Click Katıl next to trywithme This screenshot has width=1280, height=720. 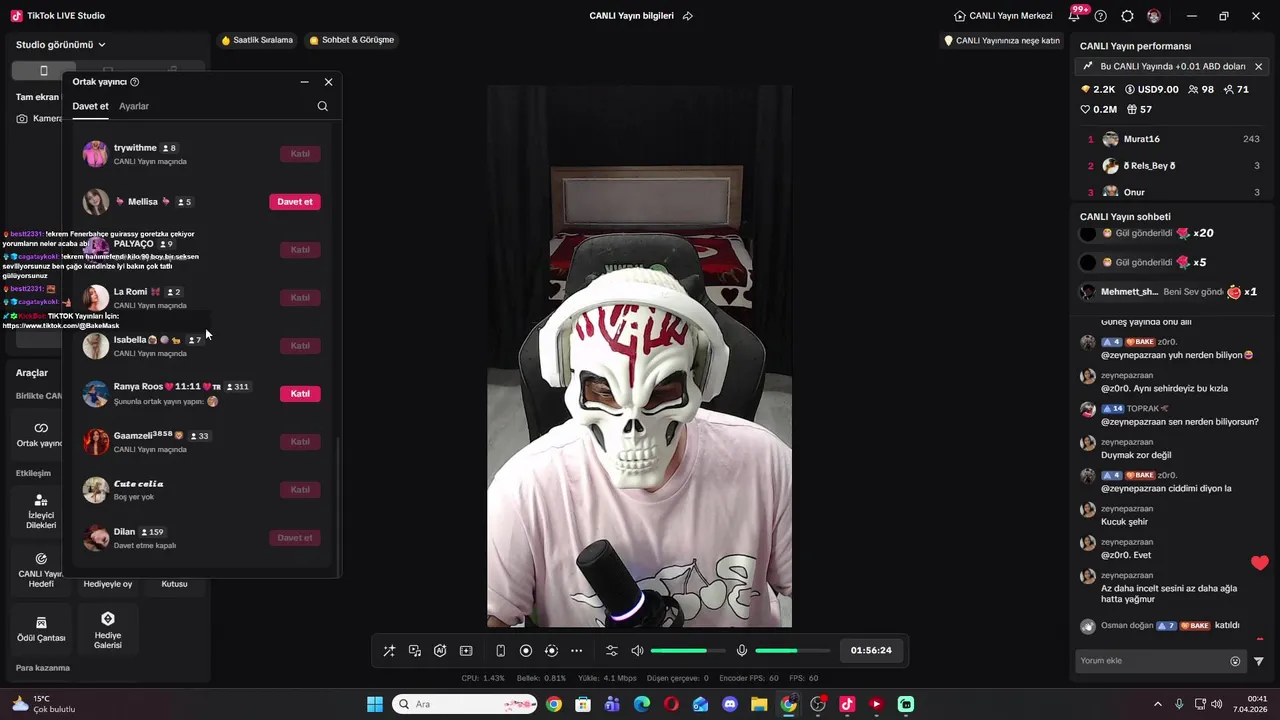coord(300,154)
